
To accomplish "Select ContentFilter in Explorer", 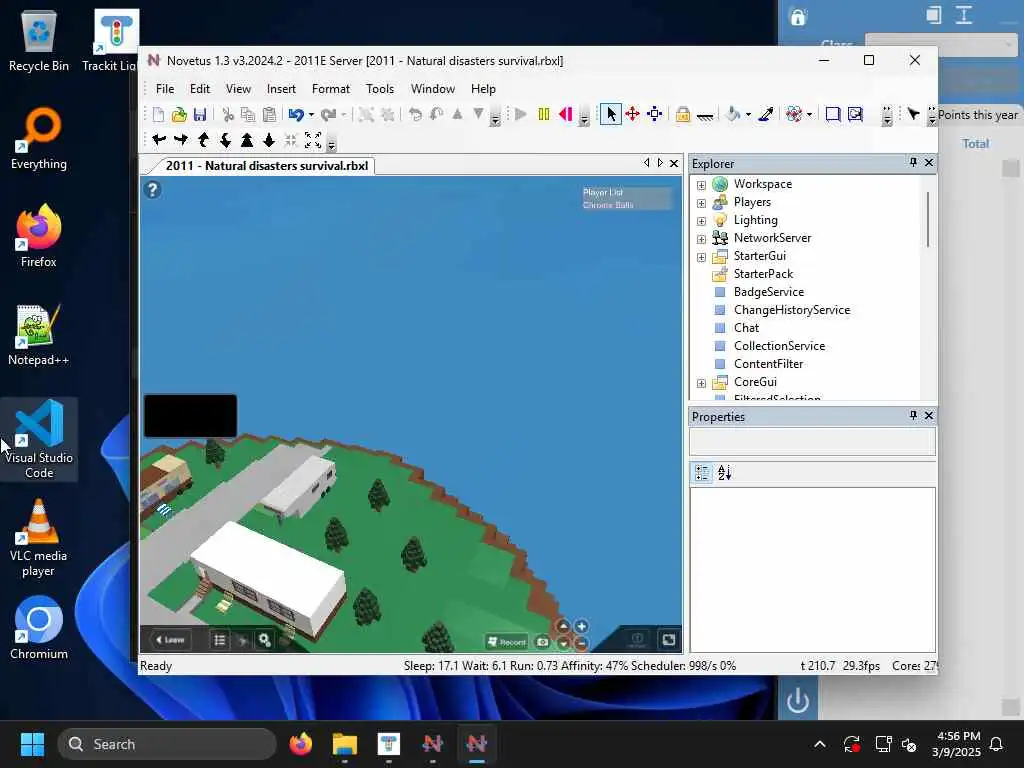I will 768,364.
